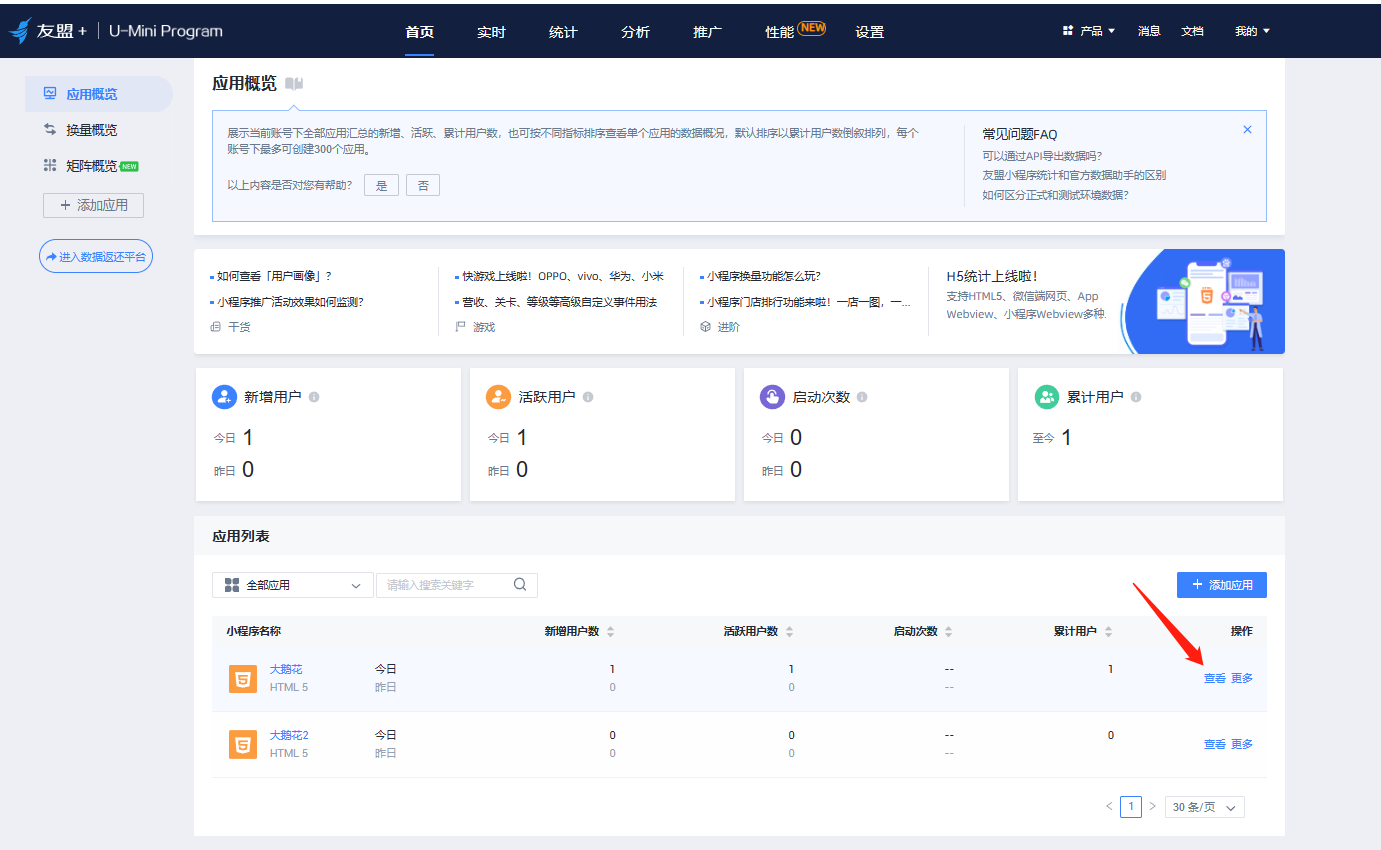The height and width of the screenshot is (850, 1381).
Task: Click the 新增用户 blue user icon
Action: coord(224,397)
